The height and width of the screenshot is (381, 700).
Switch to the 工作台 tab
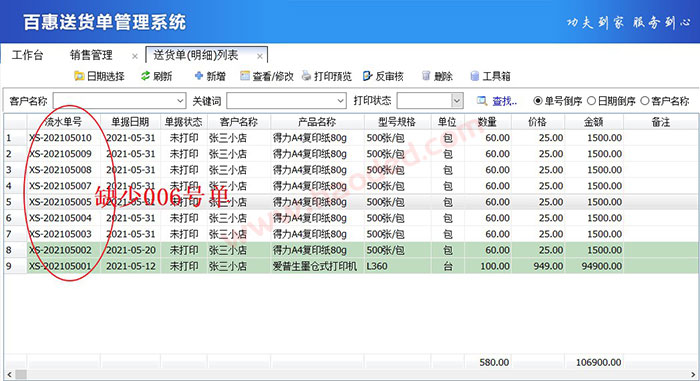tap(28, 55)
